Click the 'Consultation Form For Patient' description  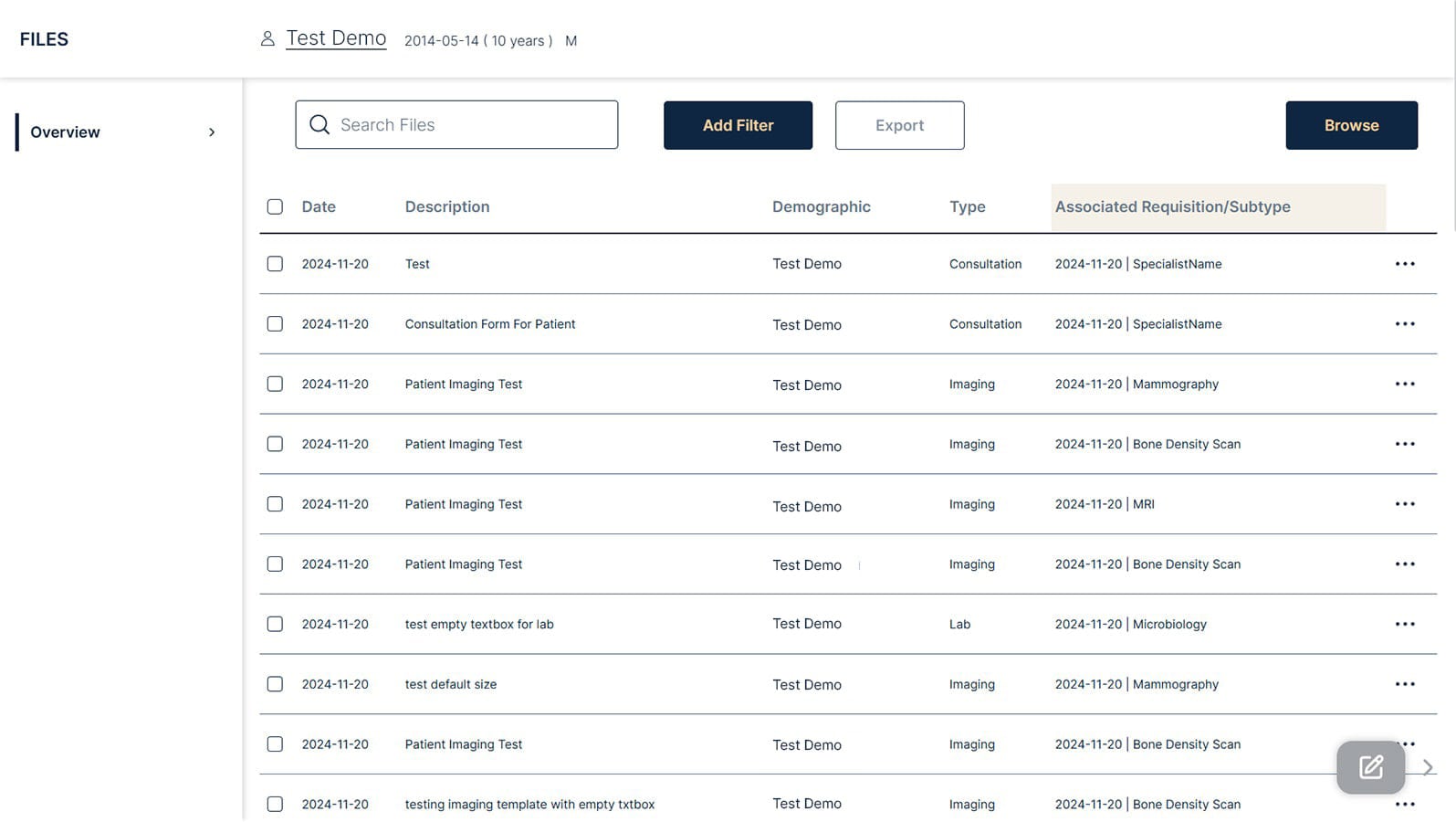pos(490,324)
